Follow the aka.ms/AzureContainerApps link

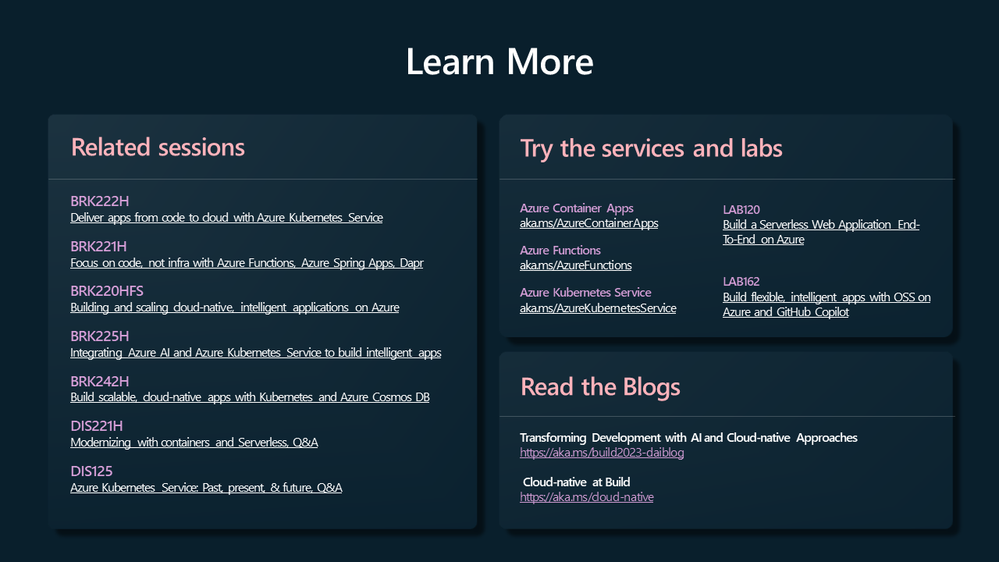pos(589,223)
